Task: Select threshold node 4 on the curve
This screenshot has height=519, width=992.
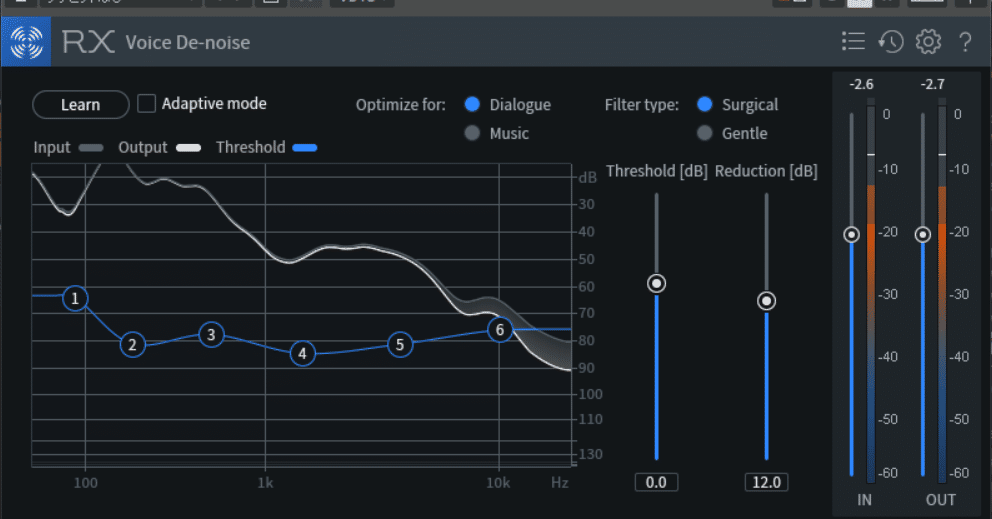Action: [302, 354]
